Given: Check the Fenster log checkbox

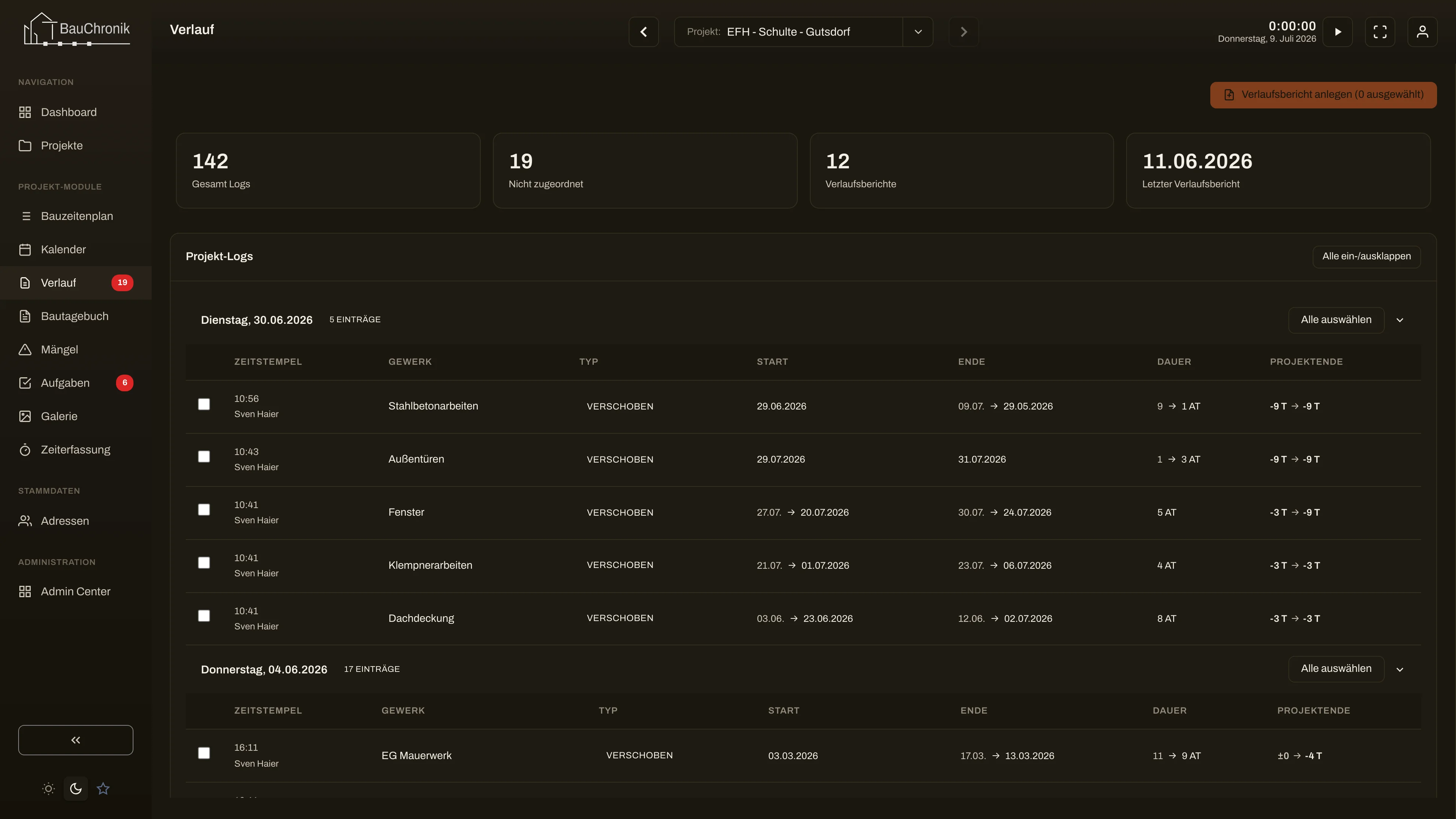Looking at the screenshot, I should pos(204,510).
